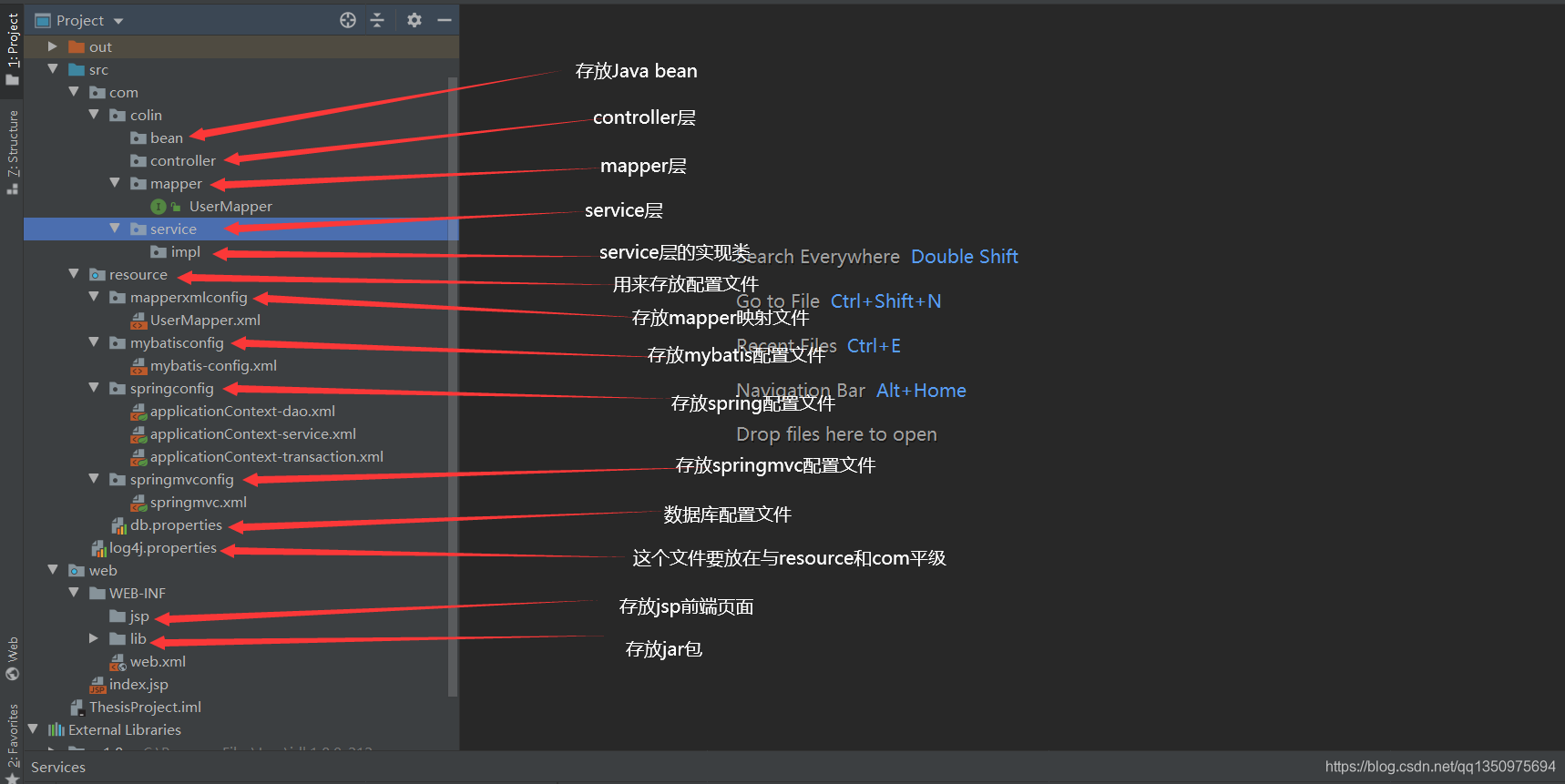Screen dimensions: 1565x784
Task: Collapse the mapperxmlconfig folder arrow
Action: 94,297
